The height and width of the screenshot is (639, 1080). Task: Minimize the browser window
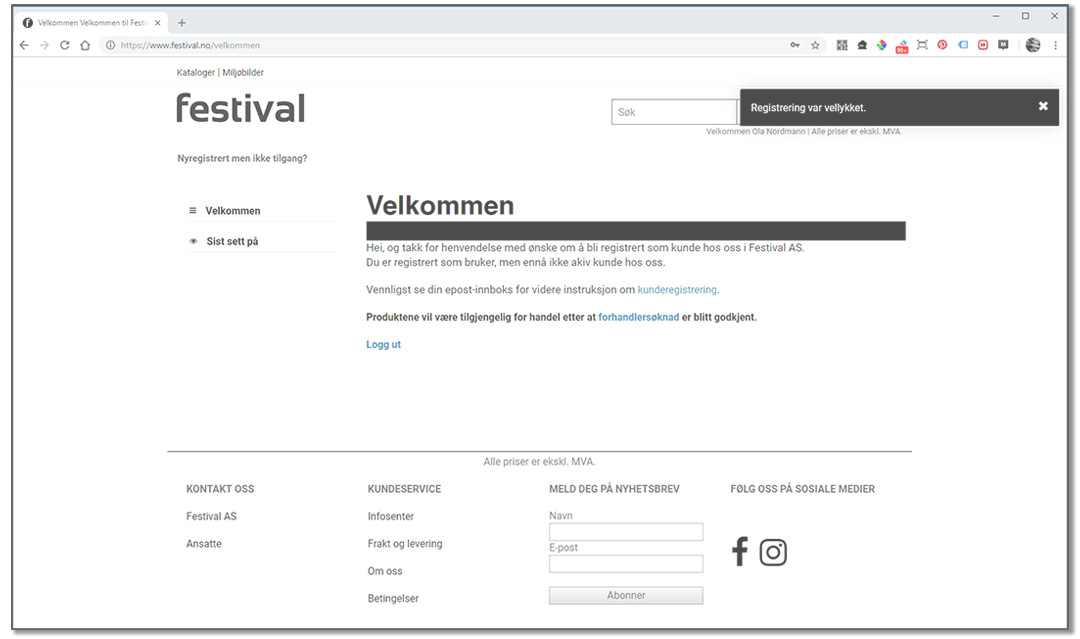[996, 16]
